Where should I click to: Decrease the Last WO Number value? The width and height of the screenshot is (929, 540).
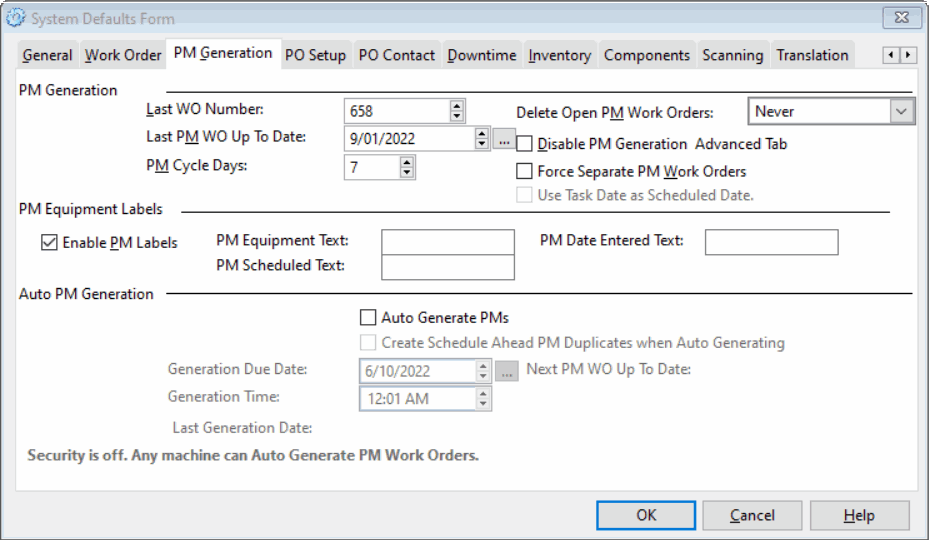456,116
